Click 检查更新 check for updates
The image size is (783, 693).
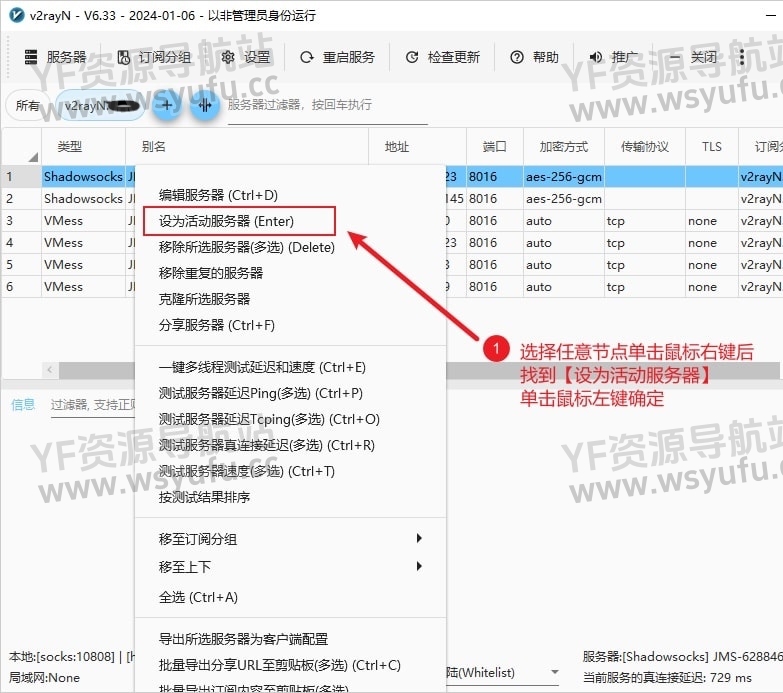click(442, 57)
